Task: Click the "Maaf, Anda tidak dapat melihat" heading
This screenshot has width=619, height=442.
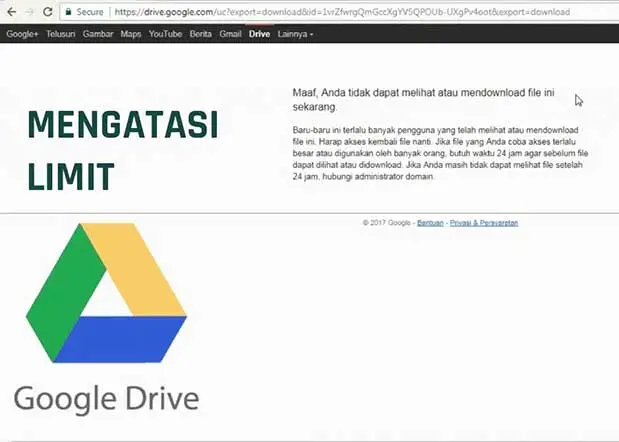Action: (x=423, y=99)
